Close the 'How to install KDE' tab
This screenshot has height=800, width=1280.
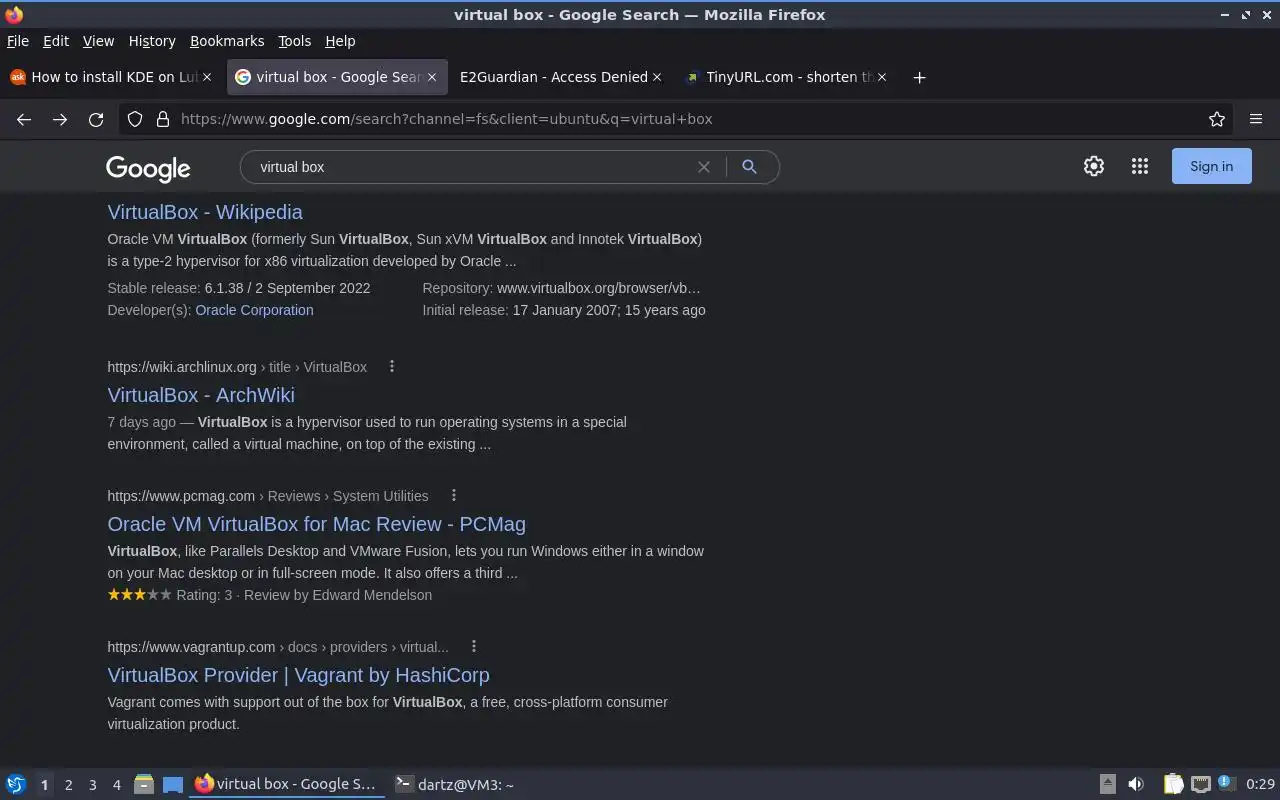(x=207, y=77)
